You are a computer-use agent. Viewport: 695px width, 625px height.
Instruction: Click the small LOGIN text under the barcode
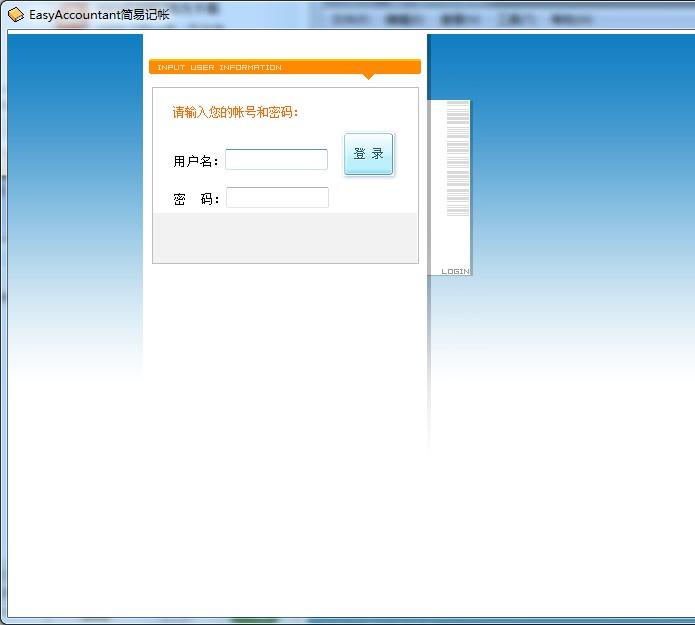455,271
